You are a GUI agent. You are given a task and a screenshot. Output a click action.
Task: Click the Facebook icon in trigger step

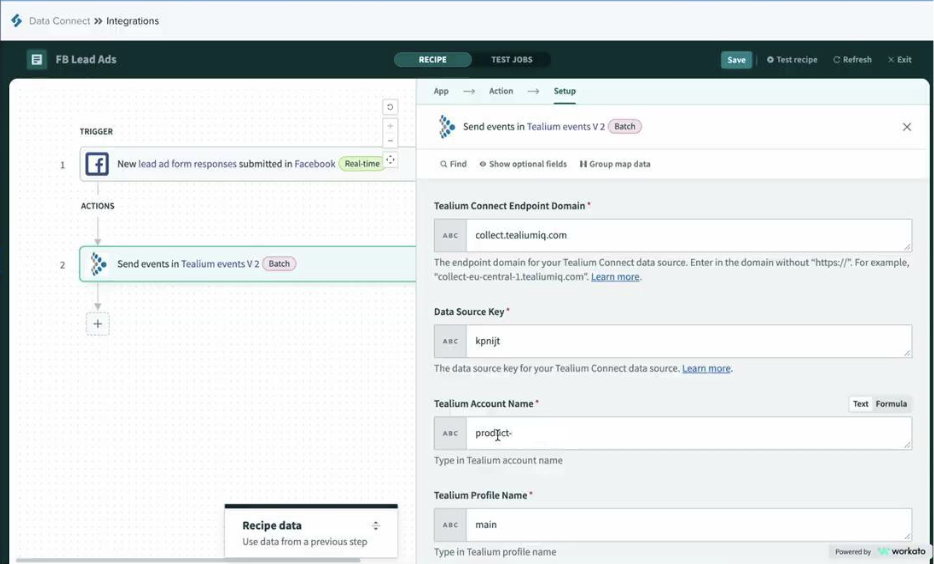point(97,164)
